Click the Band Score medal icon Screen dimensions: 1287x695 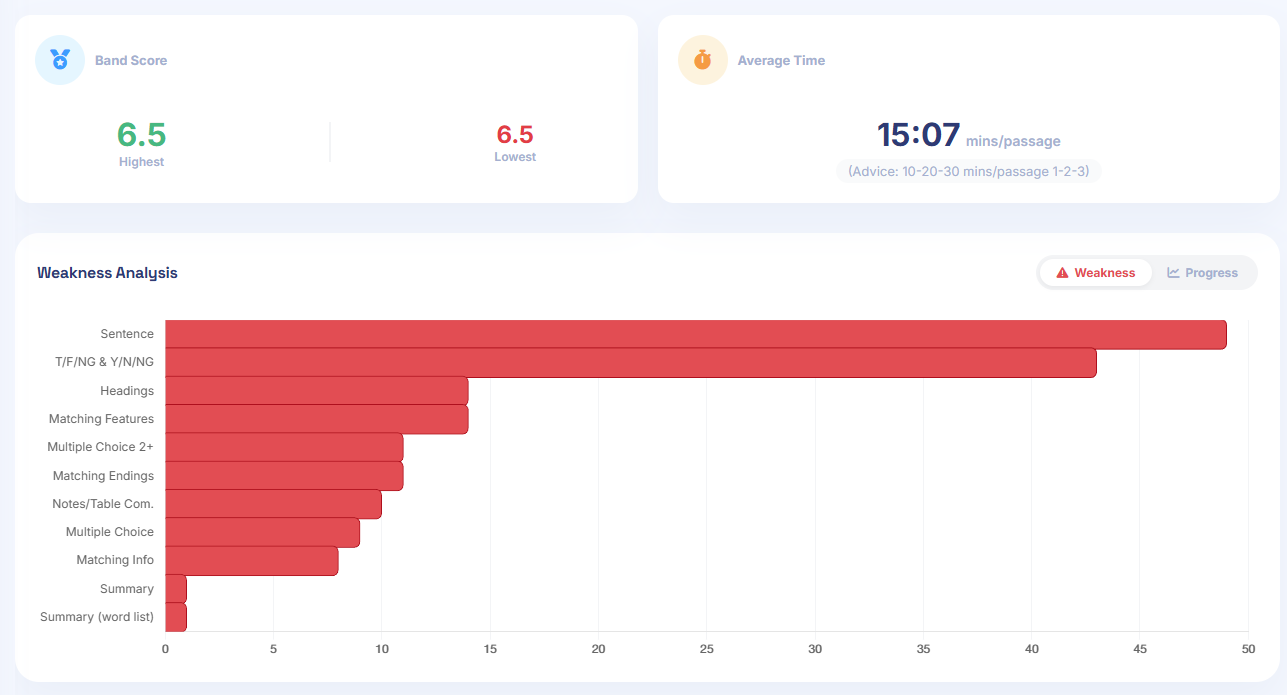click(x=60, y=60)
